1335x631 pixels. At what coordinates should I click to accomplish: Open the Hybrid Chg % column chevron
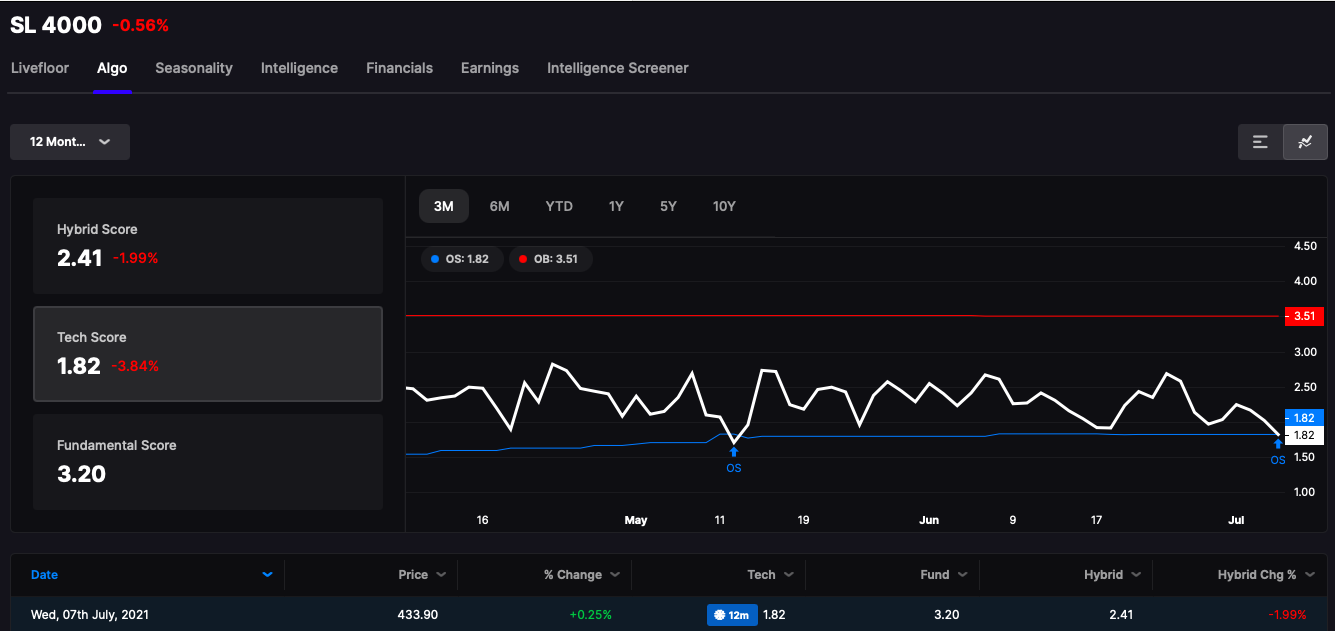click(x=1310, y=575)
